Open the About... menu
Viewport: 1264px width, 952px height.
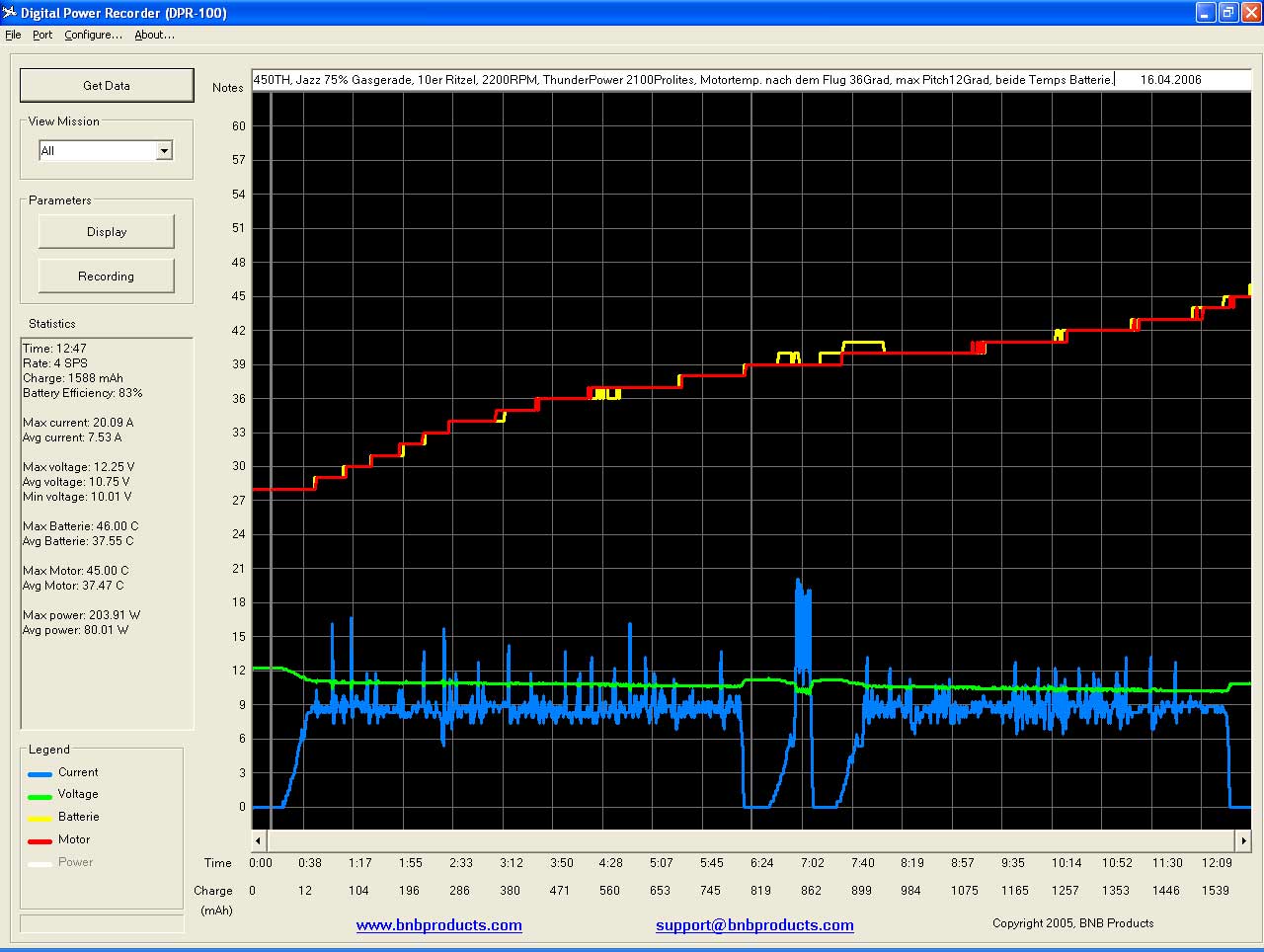point(154,35)
